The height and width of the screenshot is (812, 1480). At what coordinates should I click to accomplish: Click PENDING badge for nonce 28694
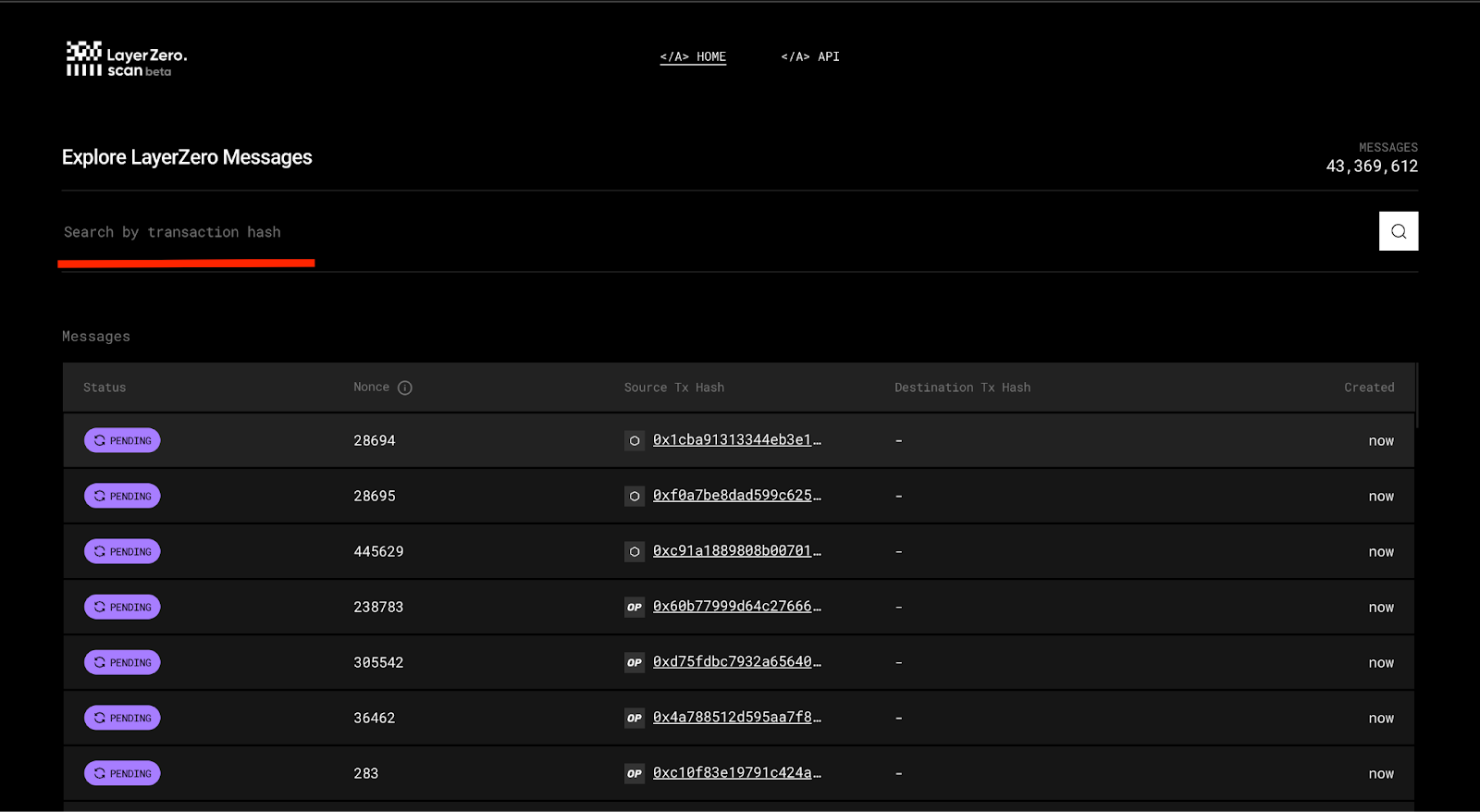(x=122, y=440)
